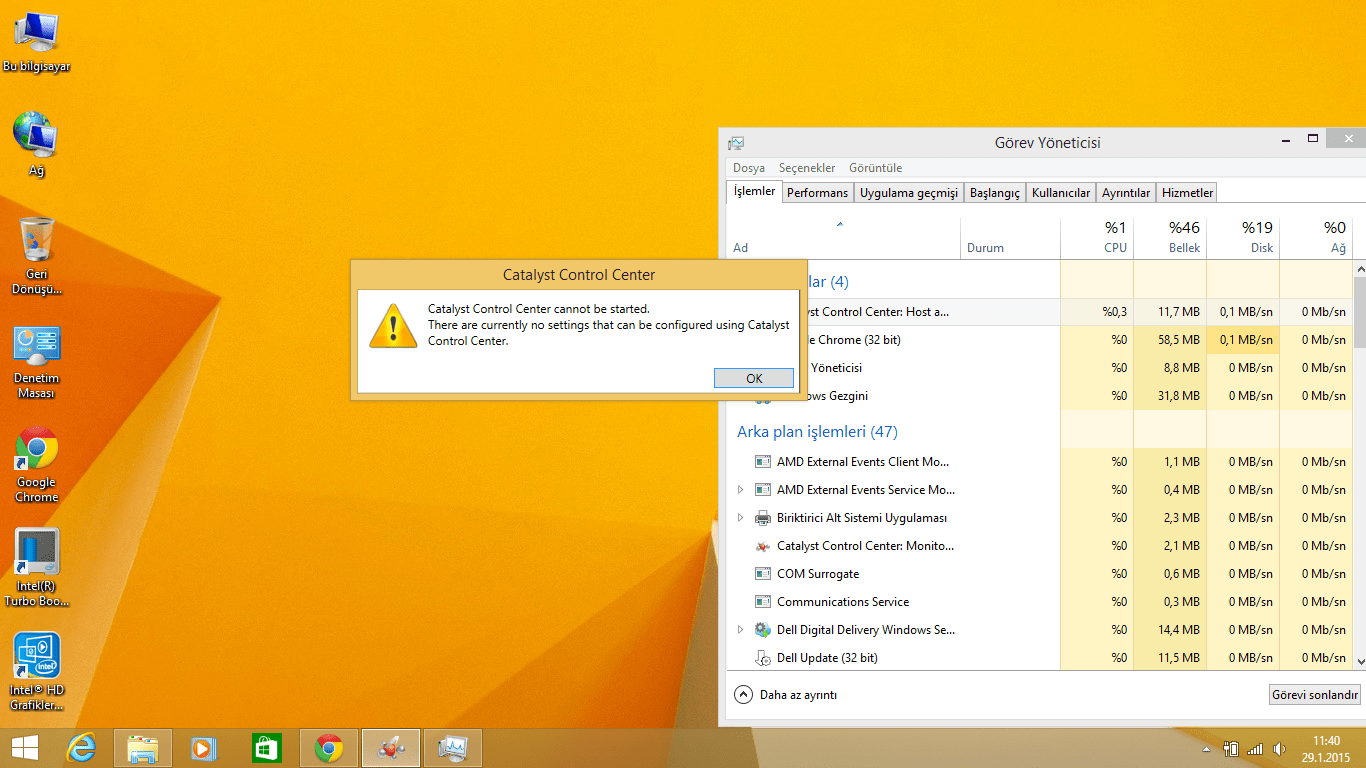Viewport: 1366px width, 768px height.
Task: Select the Bu bilgisayar desktop icon
Action: tap(36, 38)
